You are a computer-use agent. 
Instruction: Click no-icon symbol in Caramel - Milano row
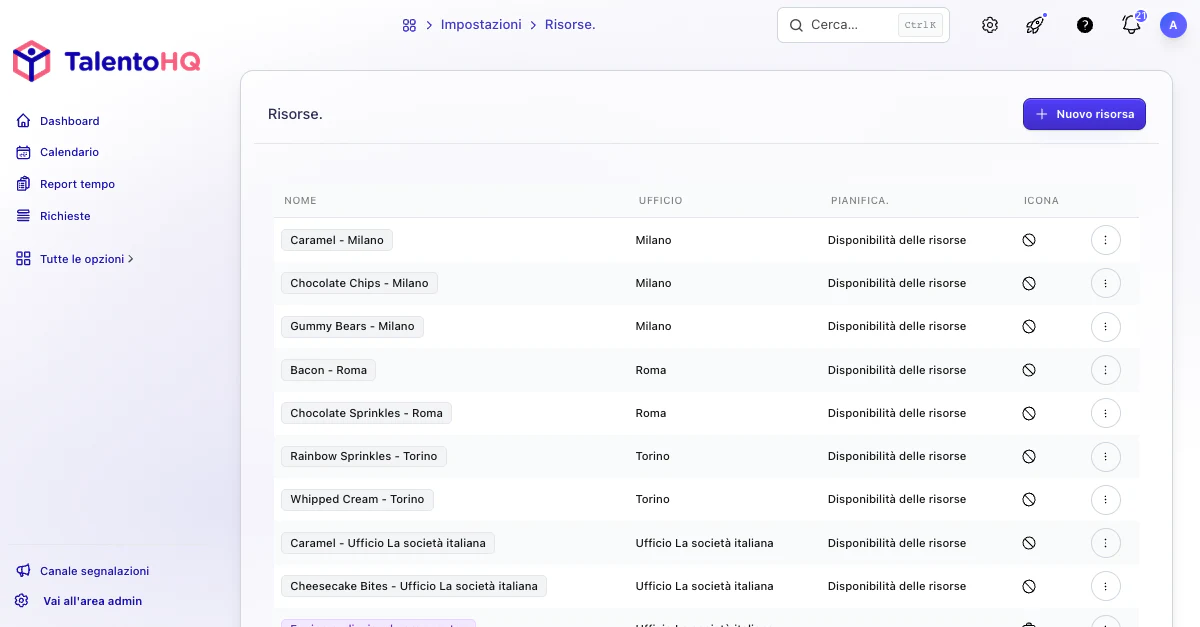tap(1029, 240)
